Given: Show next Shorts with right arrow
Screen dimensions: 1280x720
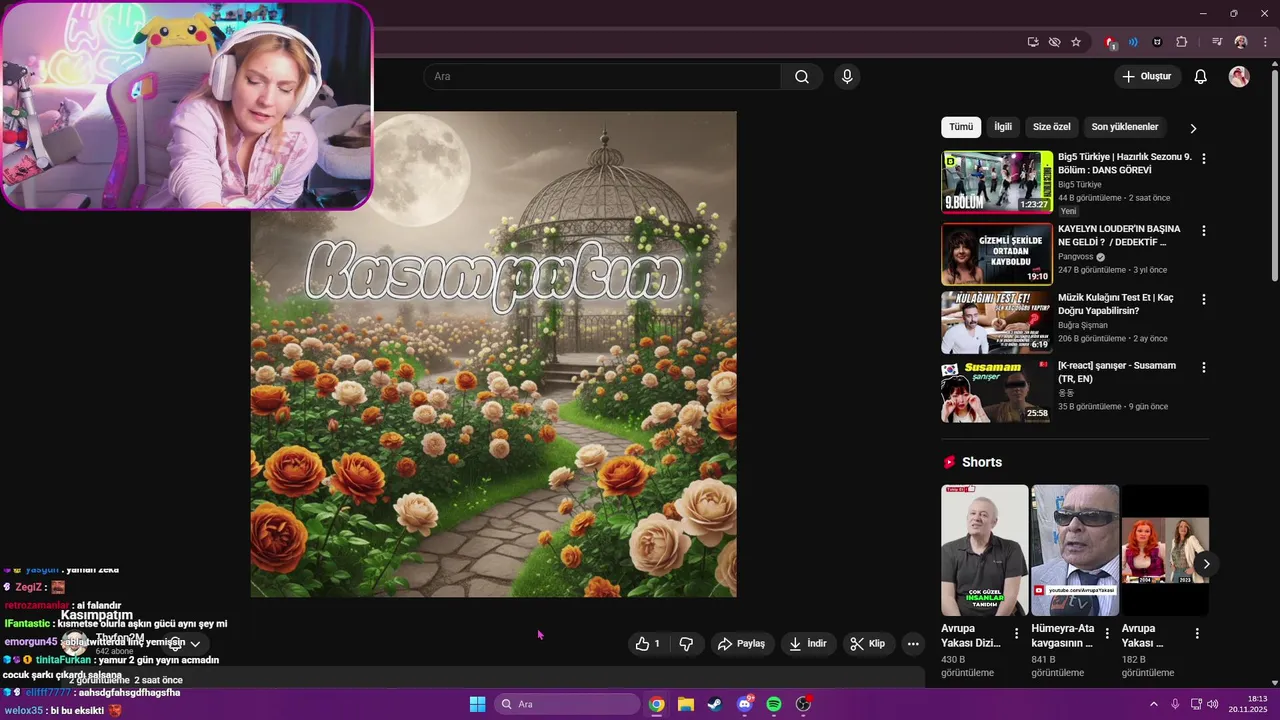Looking at the screenshot, I should (1206, 564).
